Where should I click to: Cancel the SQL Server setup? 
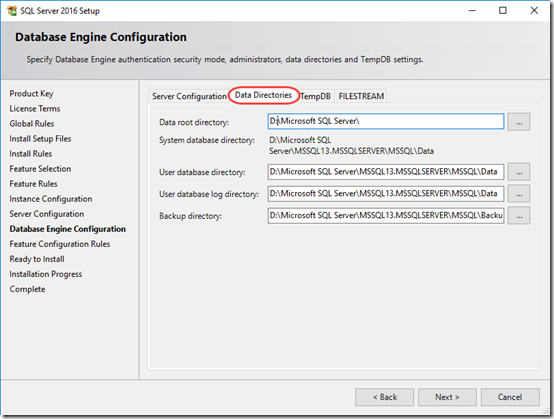click(x=510, y=397)
